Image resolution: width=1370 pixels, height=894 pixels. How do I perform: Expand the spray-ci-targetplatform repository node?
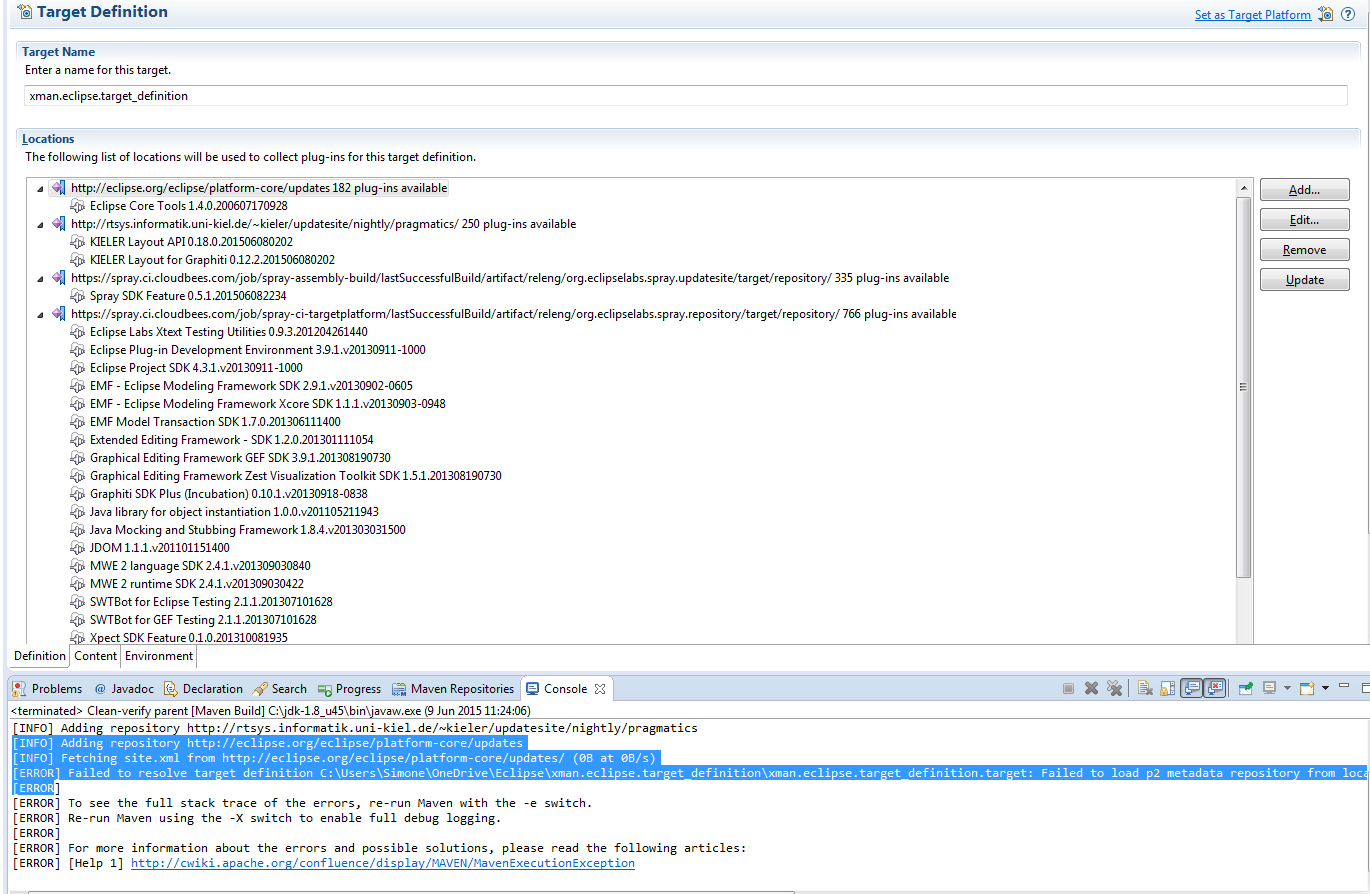pos(40,313)
